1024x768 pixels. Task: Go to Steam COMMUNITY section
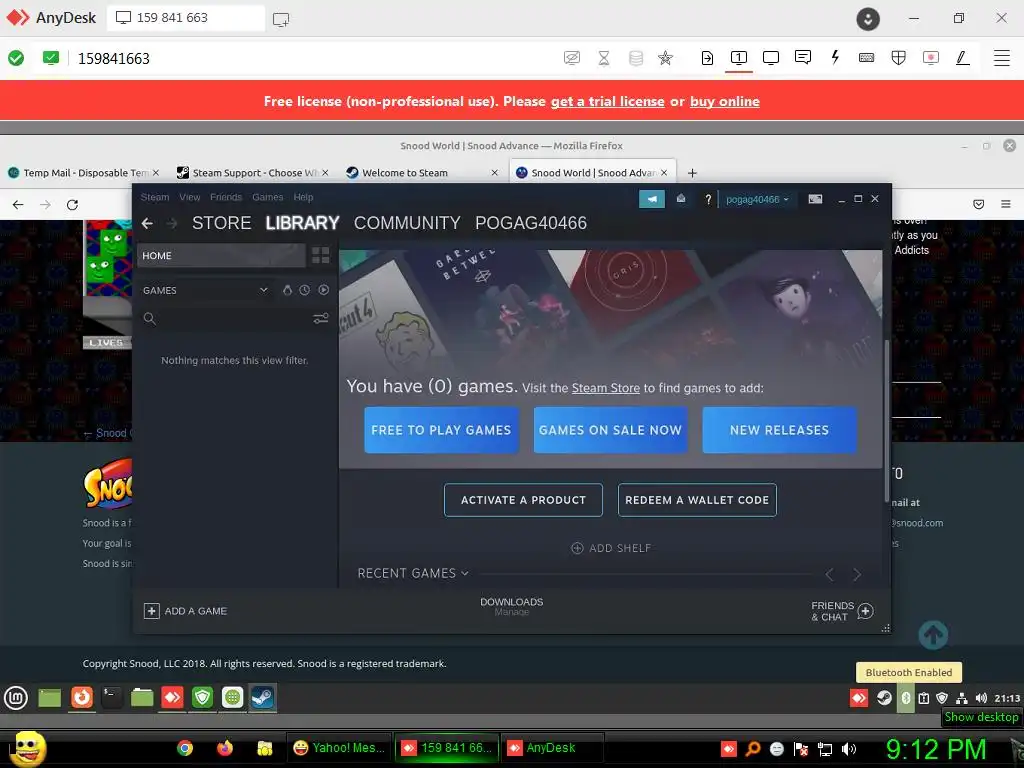tap(407, 223)
